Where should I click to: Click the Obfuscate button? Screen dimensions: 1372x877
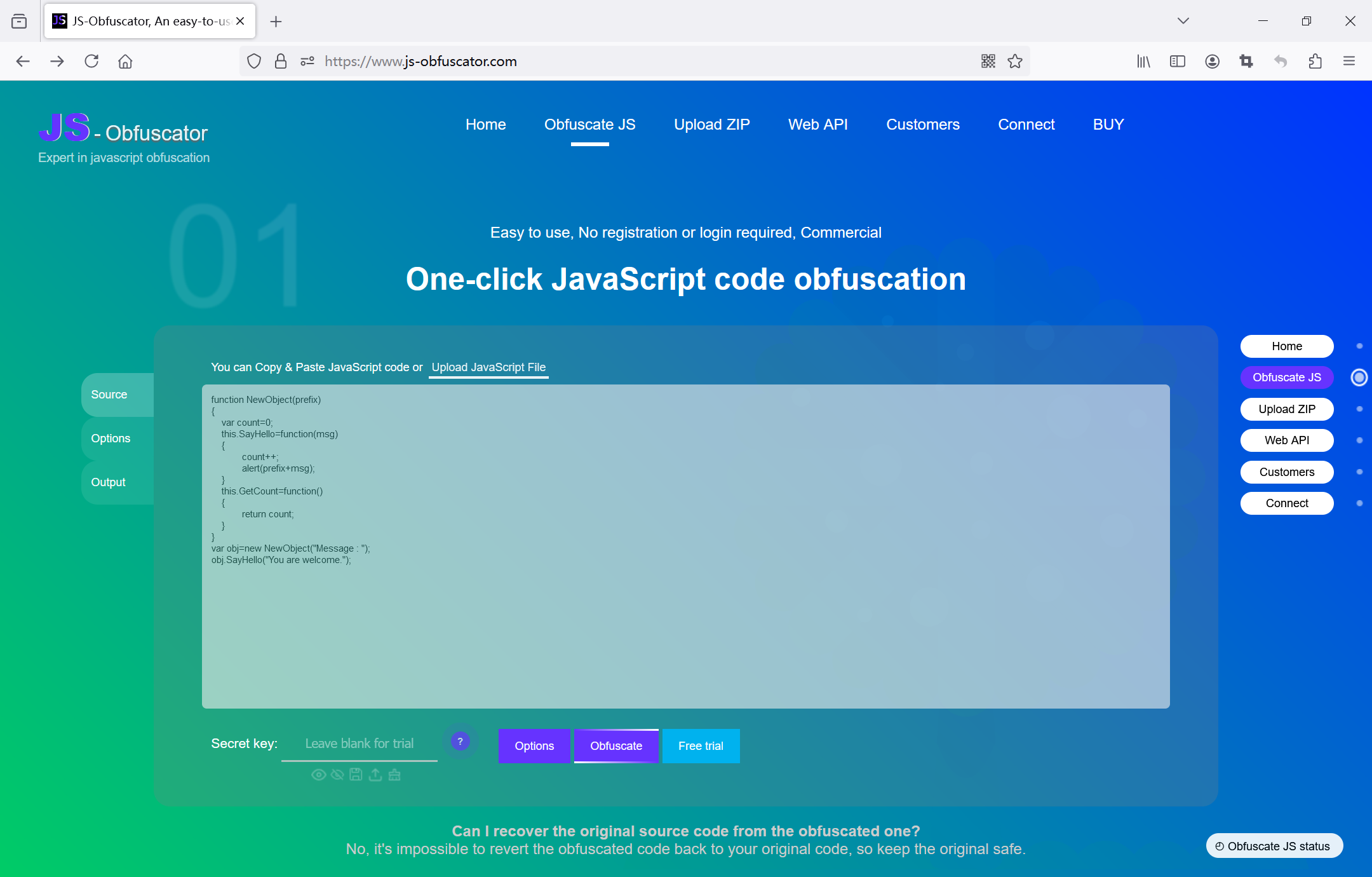coord(616,746)
